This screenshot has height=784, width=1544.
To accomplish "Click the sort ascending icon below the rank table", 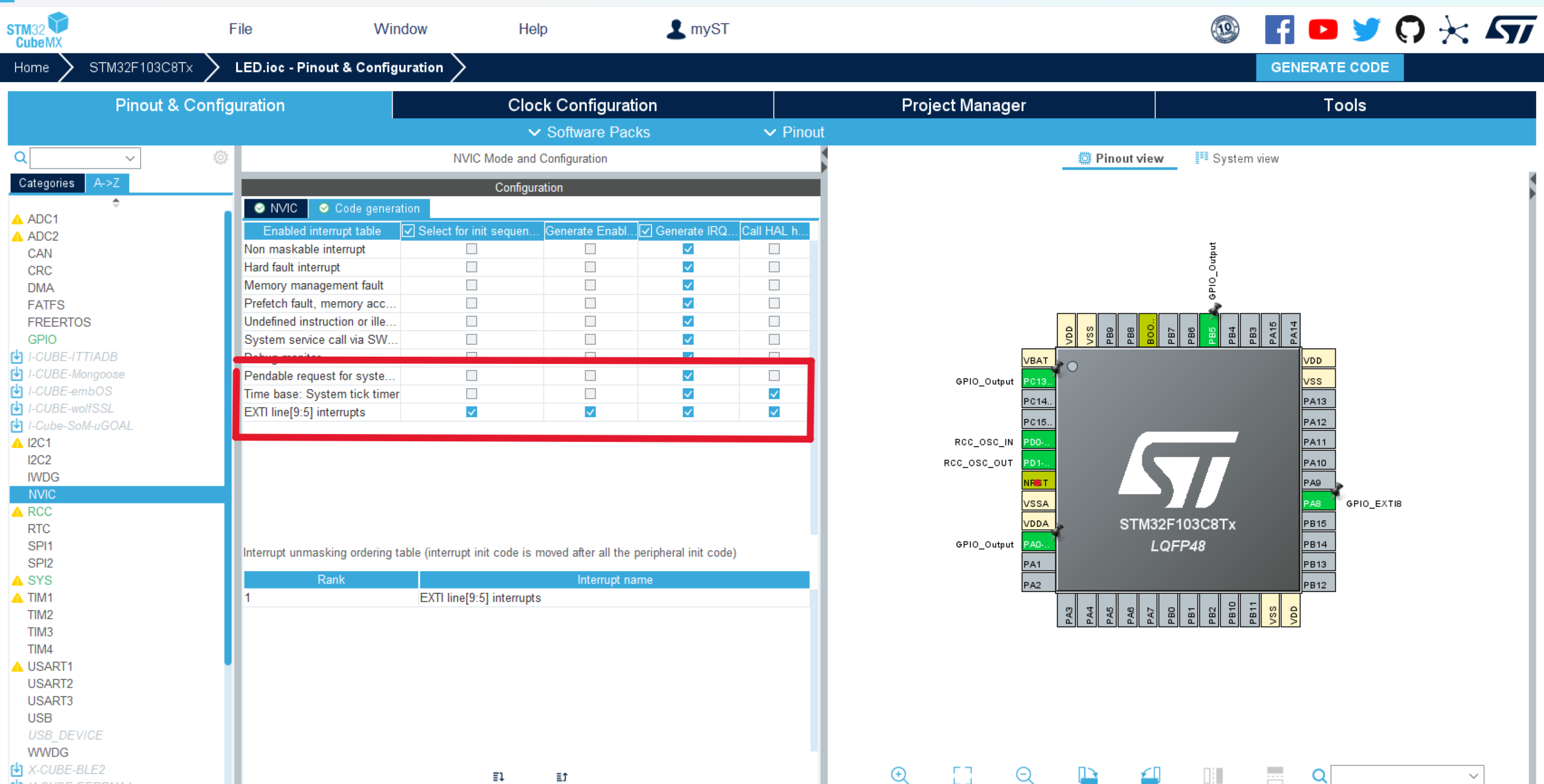I will (x=562, y=777).
